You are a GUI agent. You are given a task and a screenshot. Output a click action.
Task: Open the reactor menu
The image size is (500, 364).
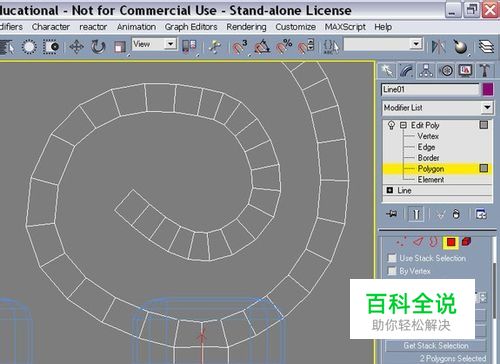click(x=93, y=27)
